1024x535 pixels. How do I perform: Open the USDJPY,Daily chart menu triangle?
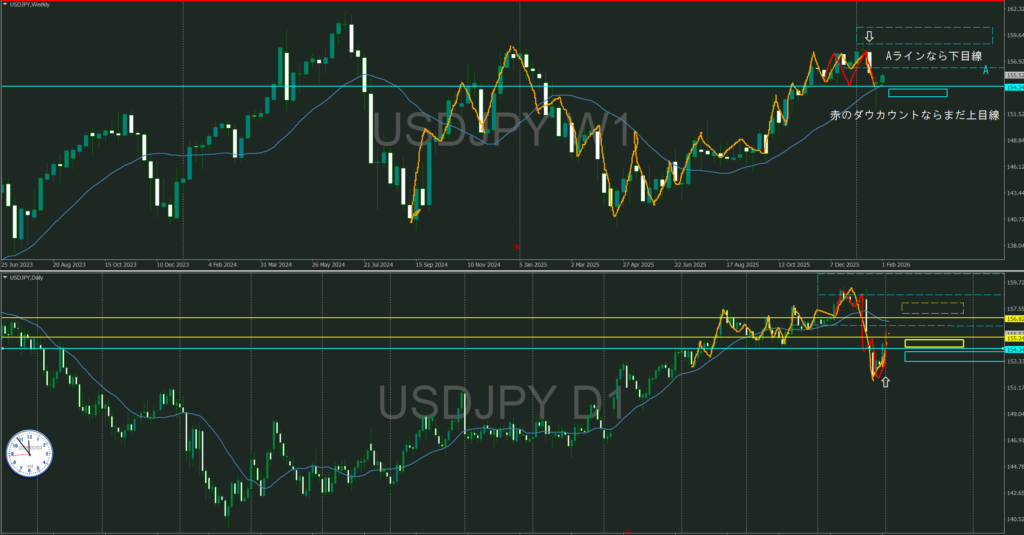(x=5, y=276)
